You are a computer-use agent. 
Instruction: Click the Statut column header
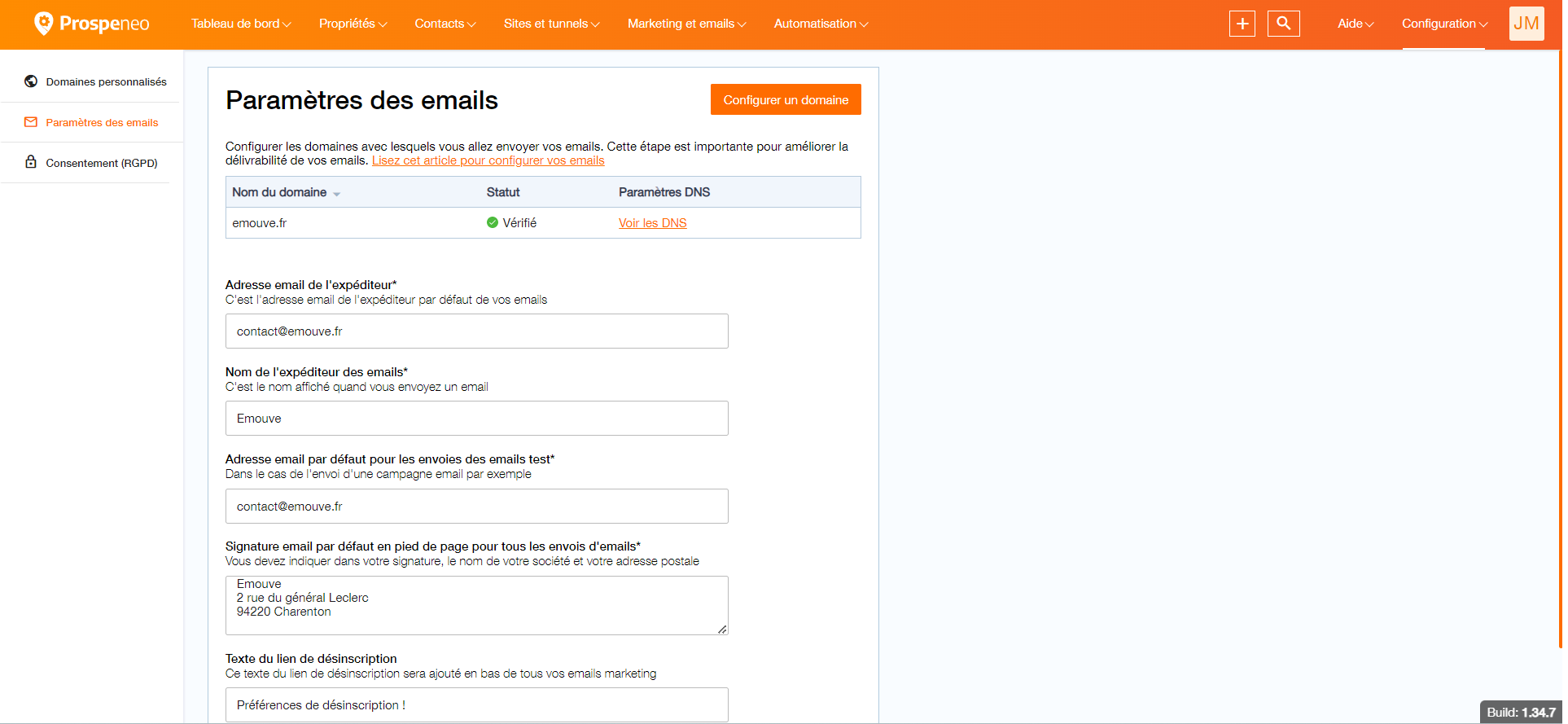click(503, 192)
